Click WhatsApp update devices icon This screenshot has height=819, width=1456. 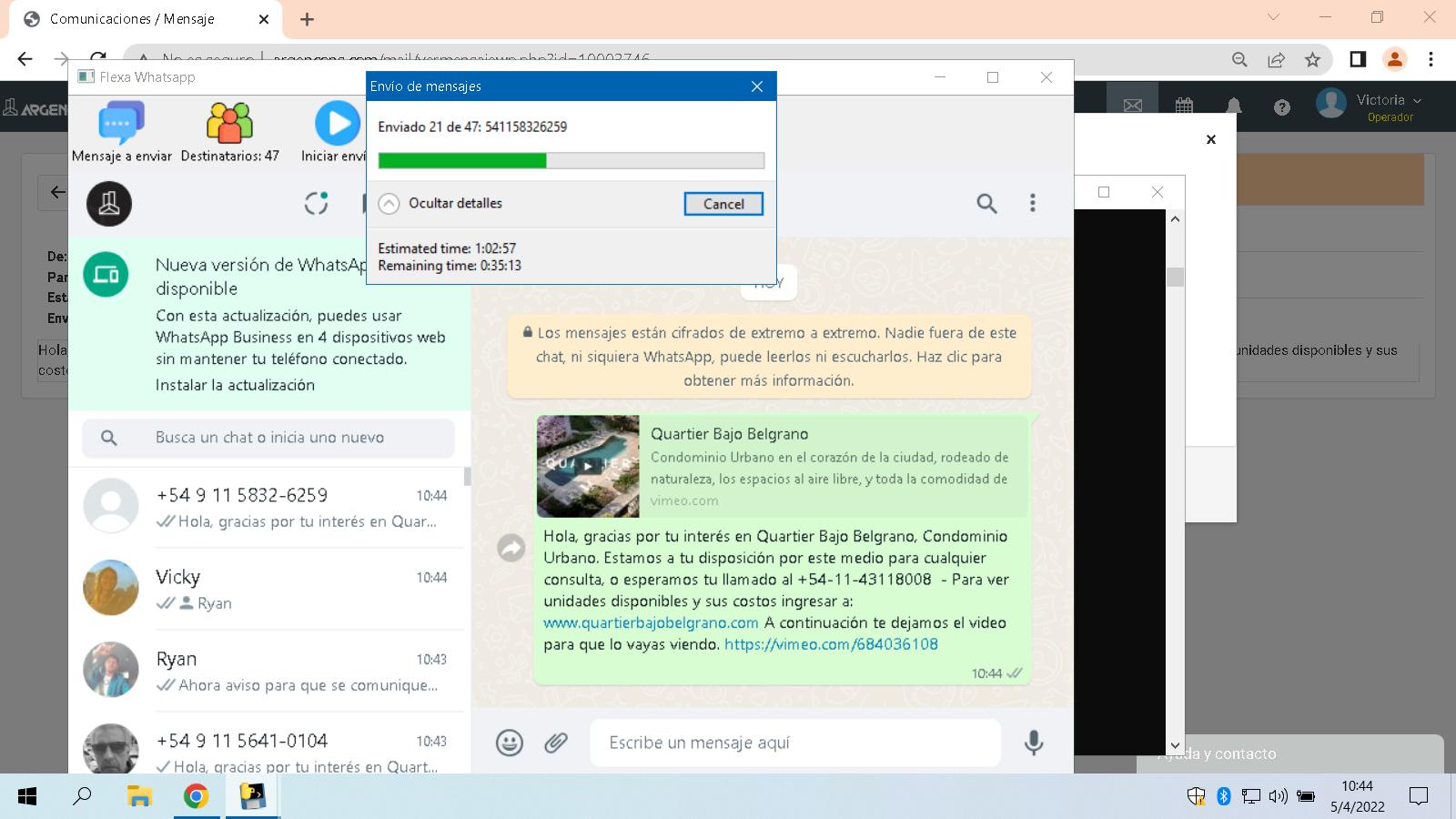[106, 274]
